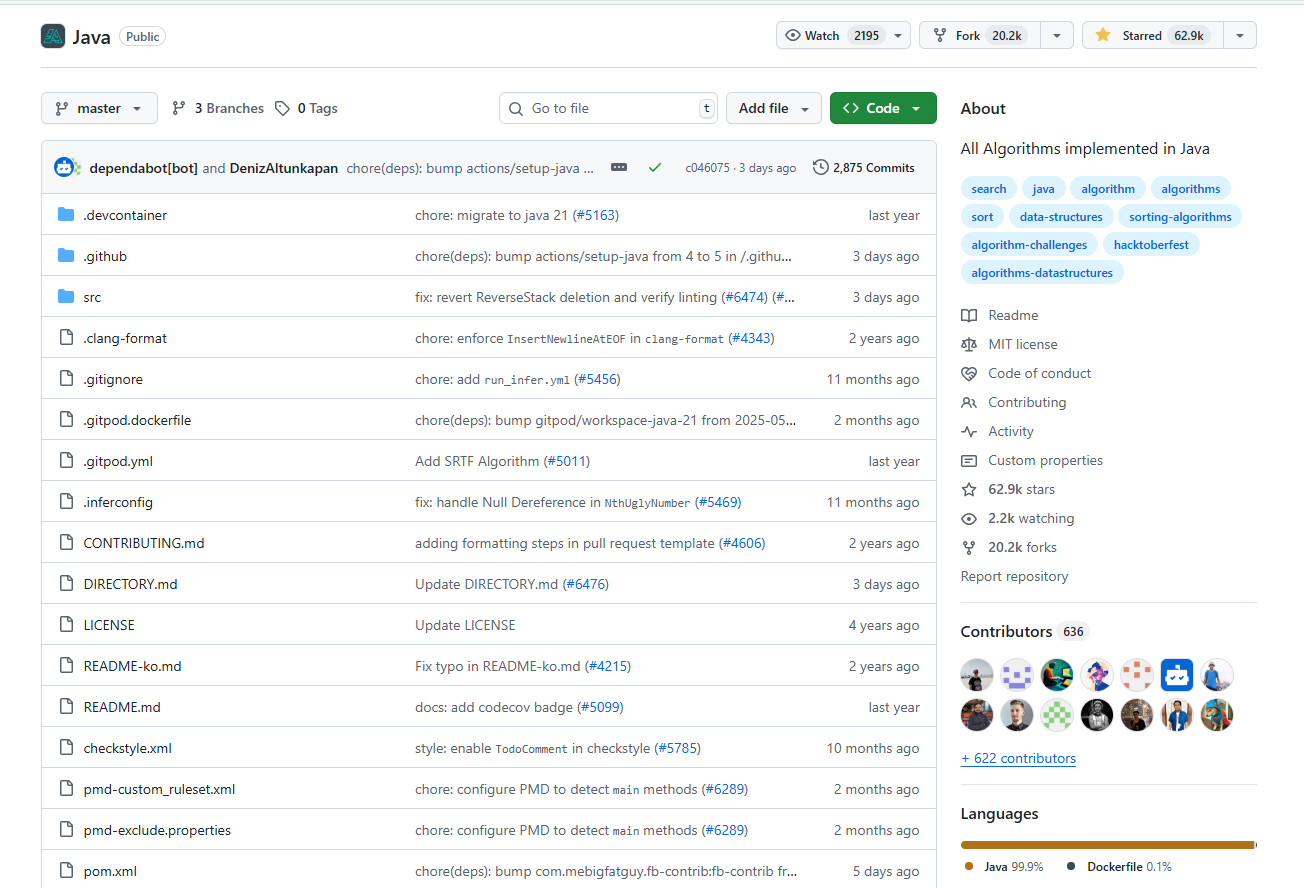Click the file icon beside LICENSE
The height and width of the screenshot is (888, 1304).
point(66,625)
